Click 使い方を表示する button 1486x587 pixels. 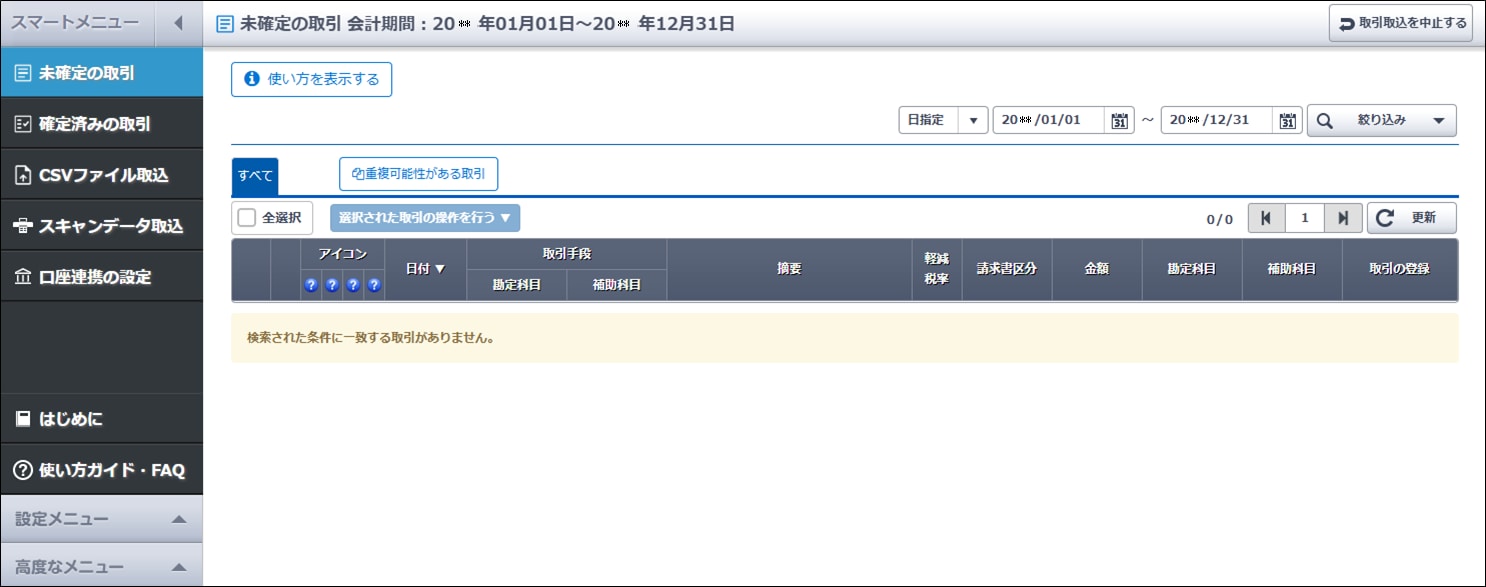click(311, 79)
